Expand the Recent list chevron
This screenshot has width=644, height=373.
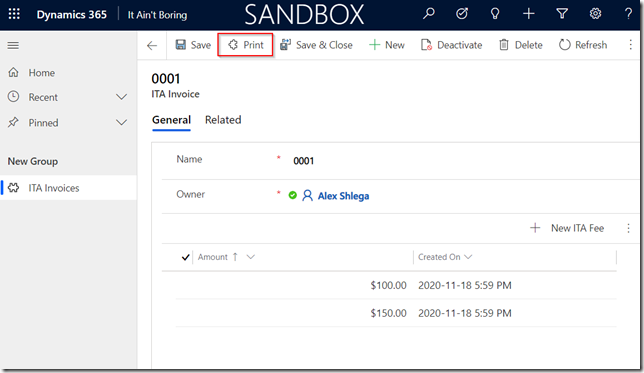[x=121, y=97]
